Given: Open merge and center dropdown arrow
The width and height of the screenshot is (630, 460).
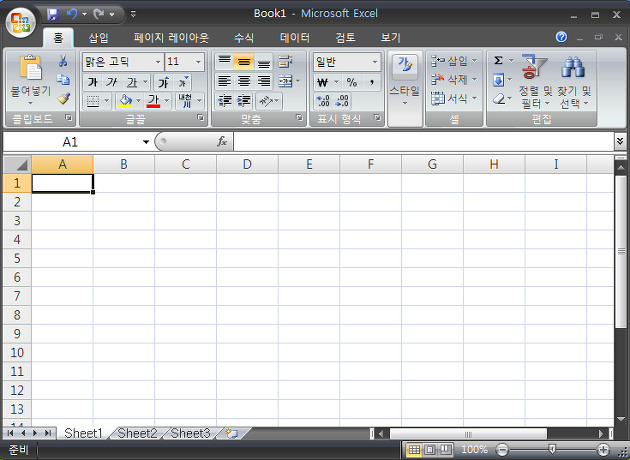Looking at the screenshot, I should 298,82.
